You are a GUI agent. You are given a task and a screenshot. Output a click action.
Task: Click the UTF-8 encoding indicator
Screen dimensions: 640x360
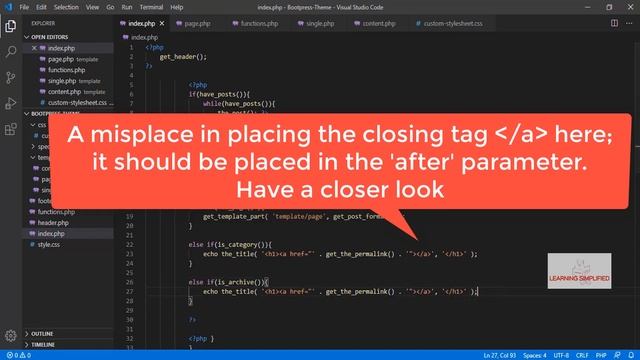[561, 356]
